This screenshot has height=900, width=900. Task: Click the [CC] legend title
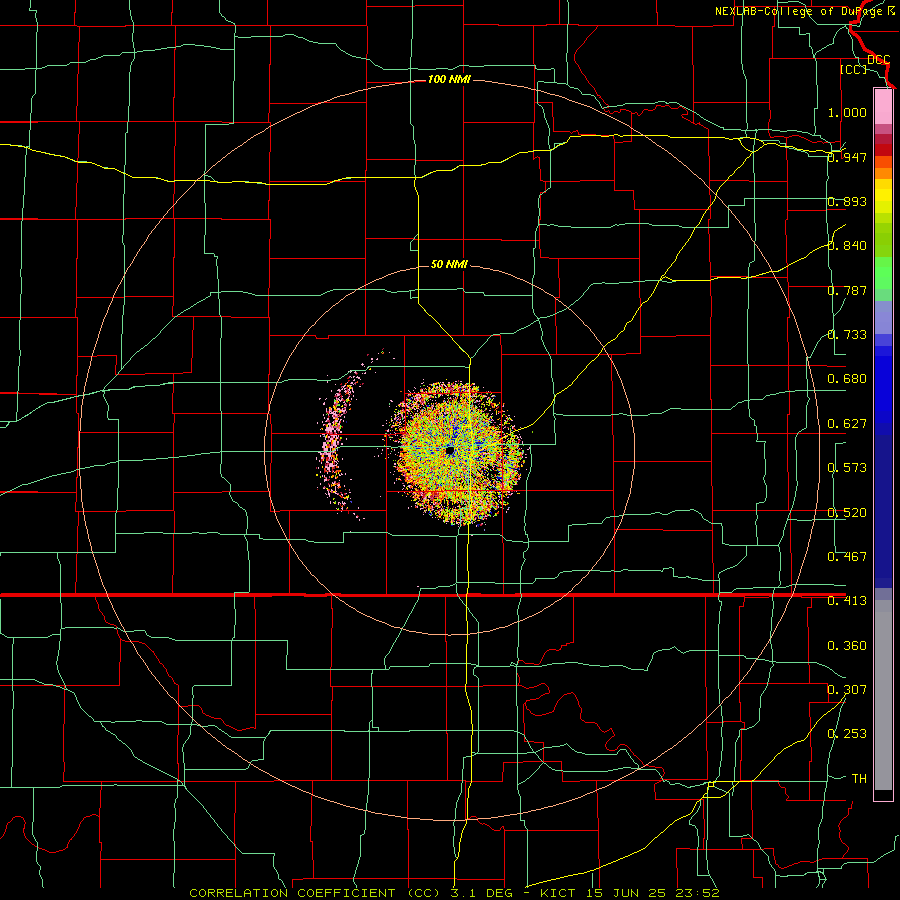point(853,69)
